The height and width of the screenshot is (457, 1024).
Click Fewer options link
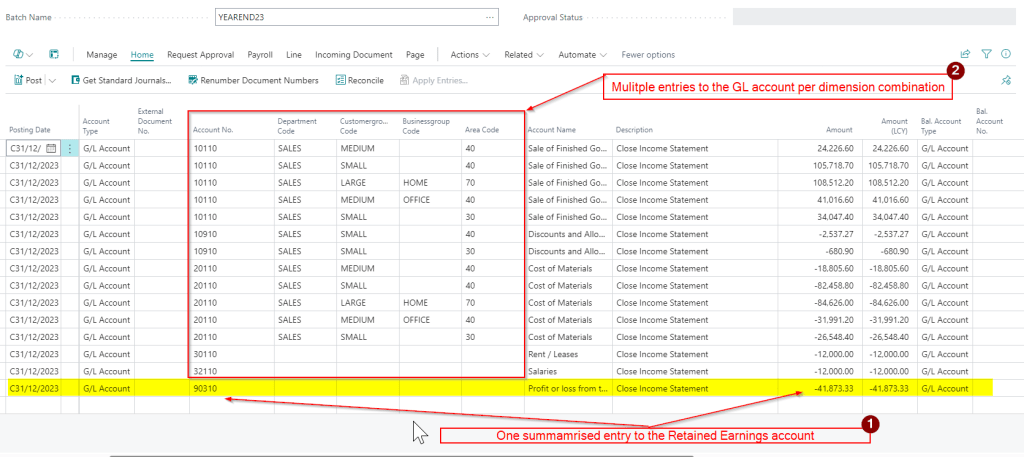(646, 54)
